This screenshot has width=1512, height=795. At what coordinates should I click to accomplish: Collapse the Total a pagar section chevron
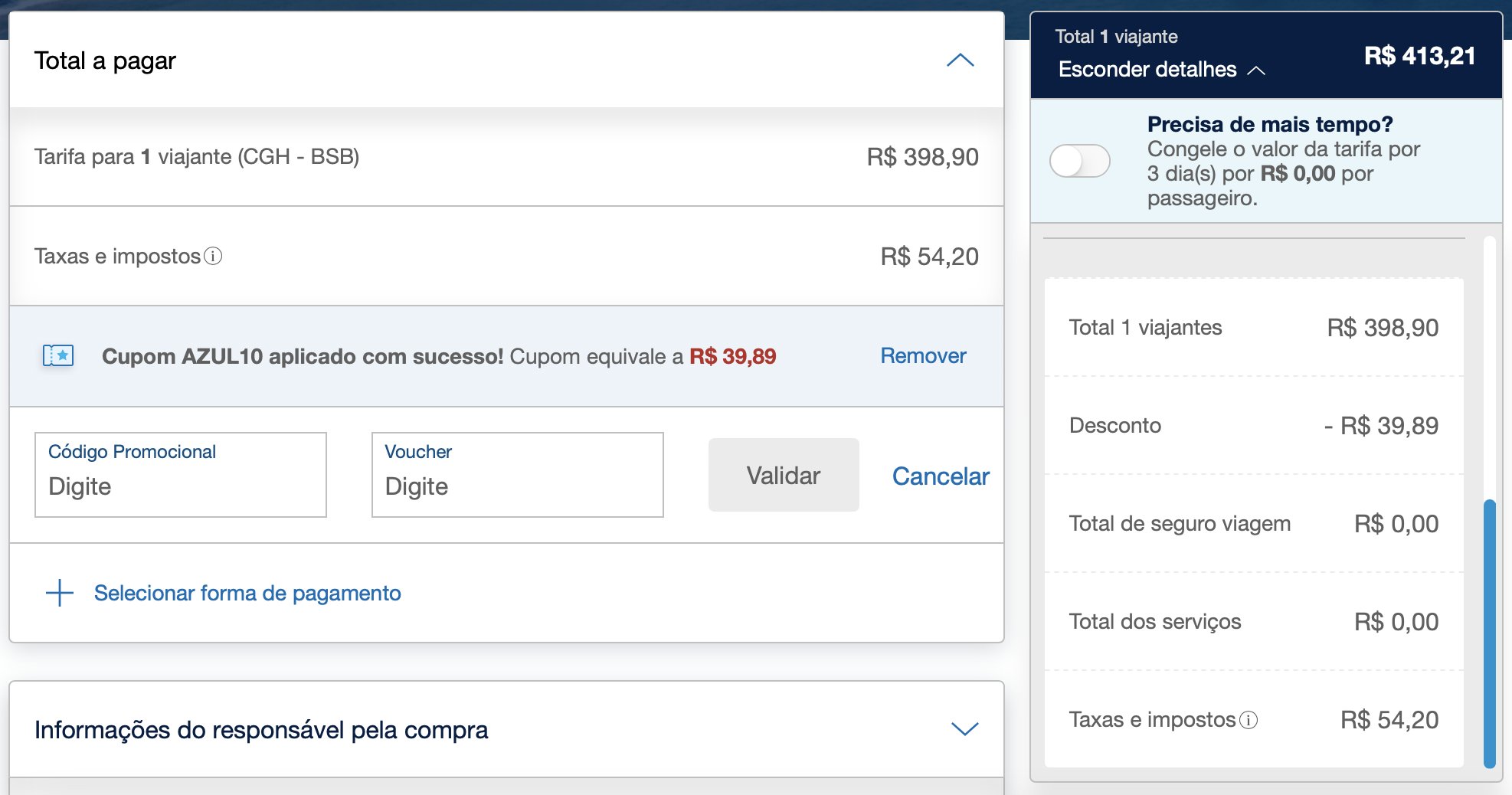[x=960, y=60]
